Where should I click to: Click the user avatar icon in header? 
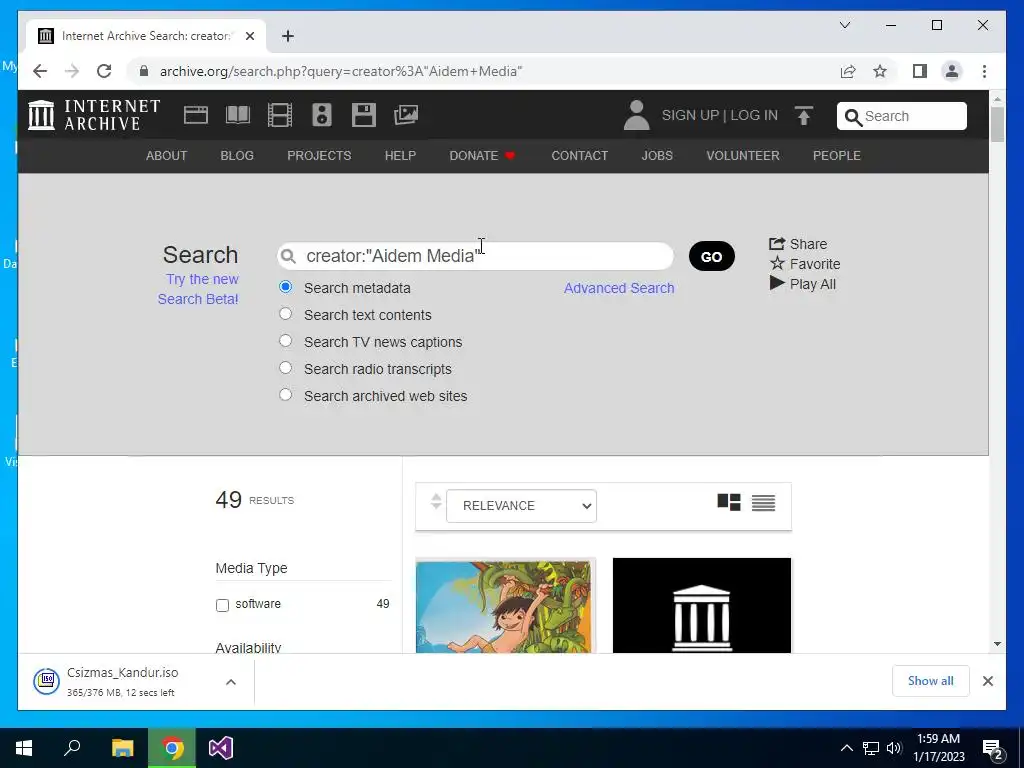636,115
